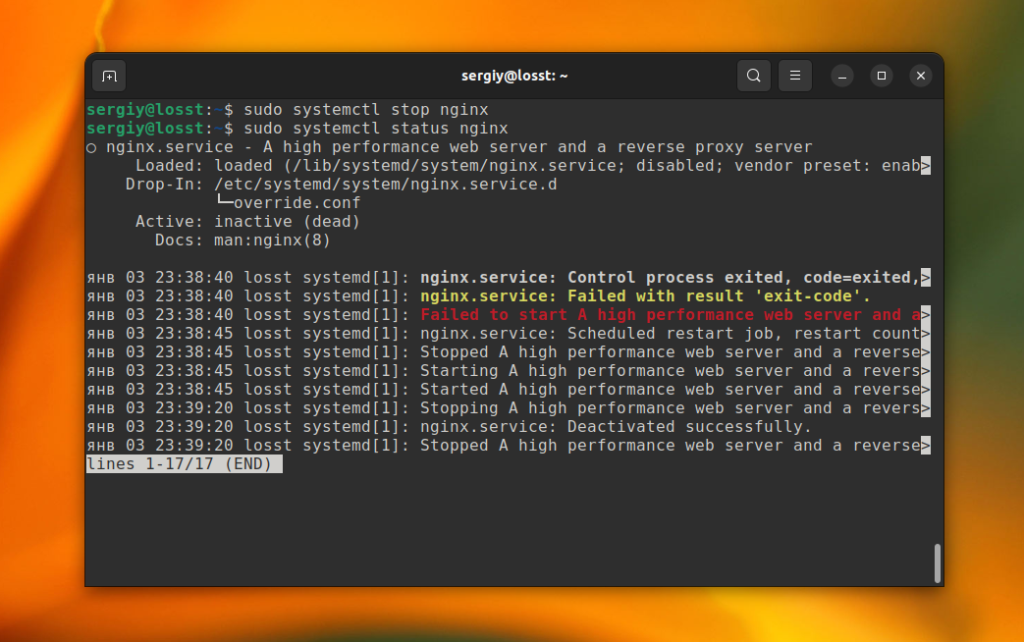Image resolution: width=1024 pixels, height=642 pixels.
Task: Click the 'Control process exited' log line
Action: tap(508, 278)
